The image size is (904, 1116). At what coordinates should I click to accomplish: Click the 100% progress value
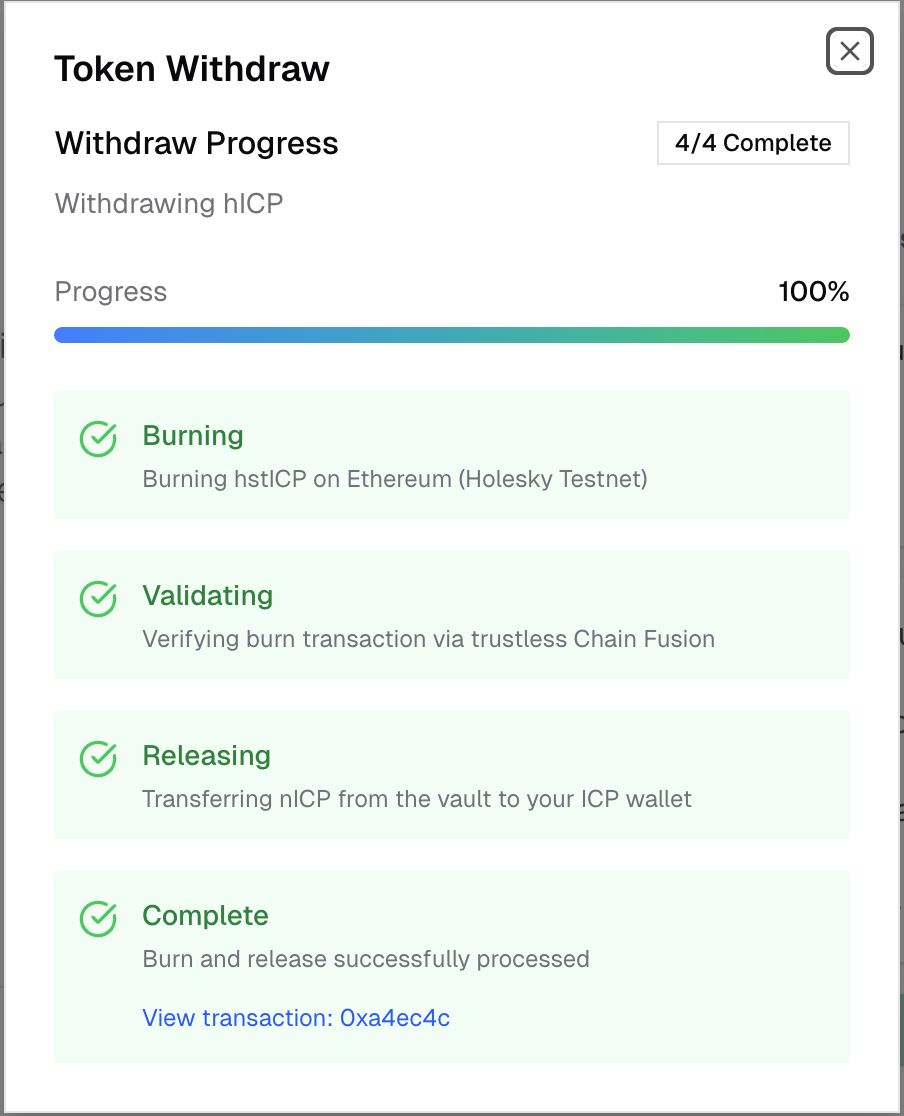(813, 292)
